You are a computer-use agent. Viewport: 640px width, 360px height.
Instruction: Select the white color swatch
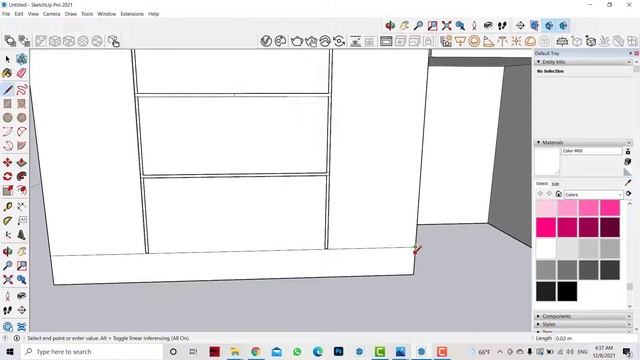(546, 249)
